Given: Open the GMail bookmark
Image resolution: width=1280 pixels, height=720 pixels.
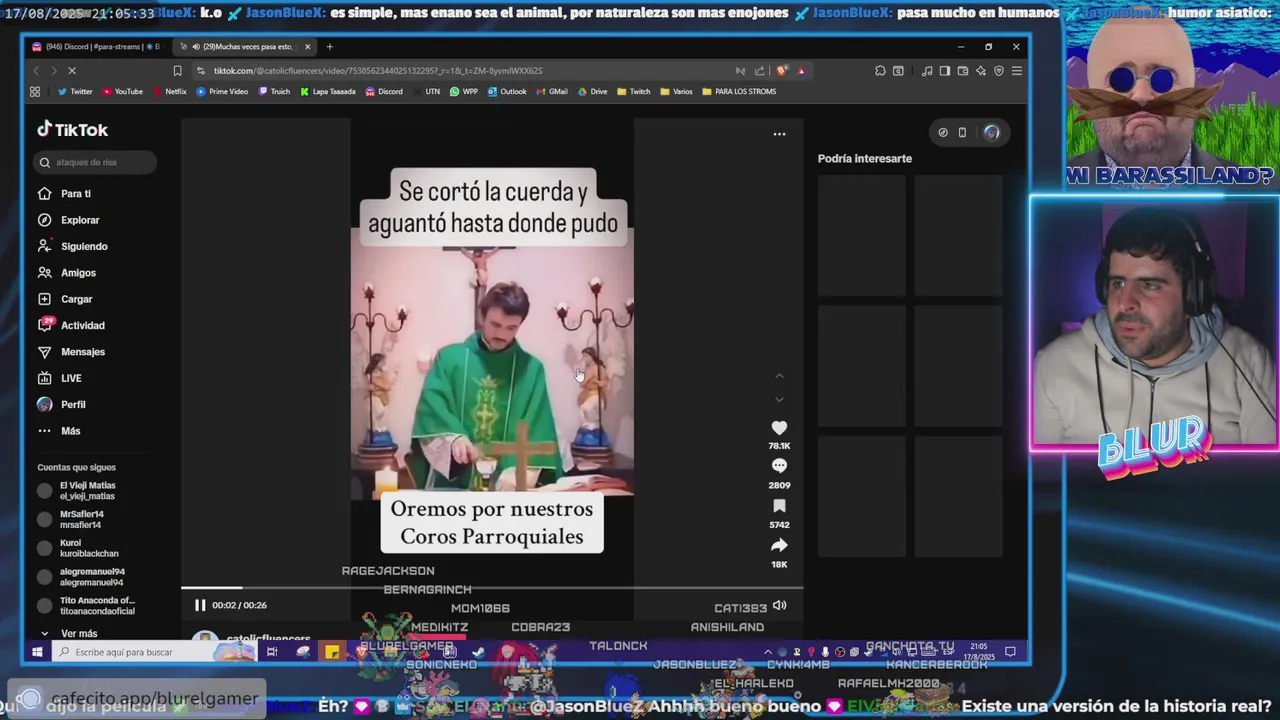Looking at the screenshot, I should pyautogui.click(x=552, y=92).
